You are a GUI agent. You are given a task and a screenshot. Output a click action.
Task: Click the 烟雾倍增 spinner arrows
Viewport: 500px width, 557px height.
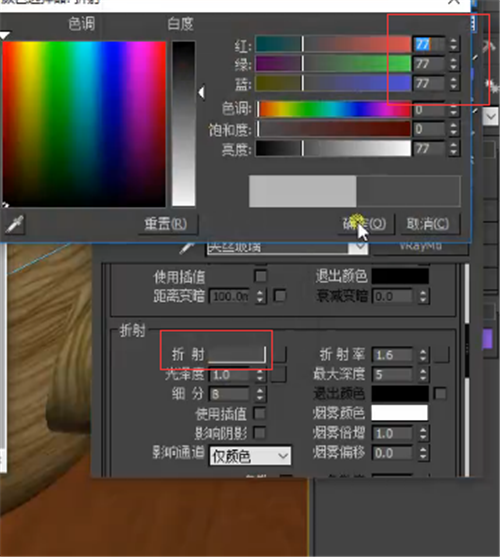point(423,433)
